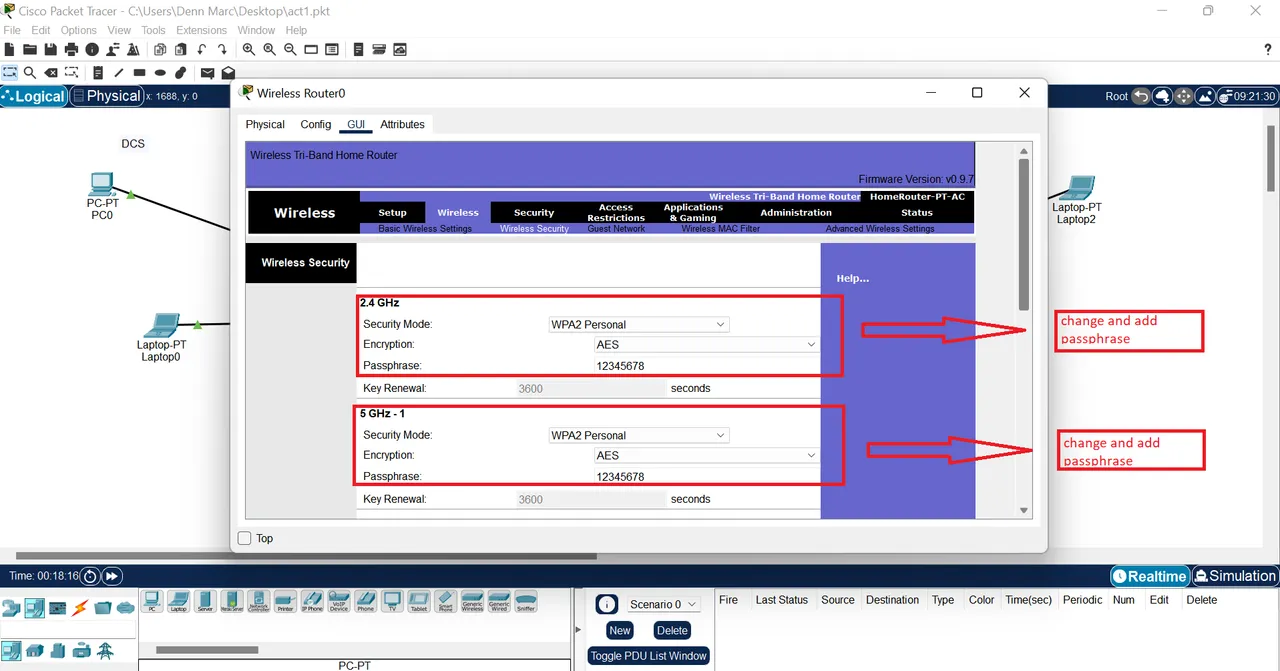Add a Server device from the palette
The image size is (1280, 671).
point(205,601)
